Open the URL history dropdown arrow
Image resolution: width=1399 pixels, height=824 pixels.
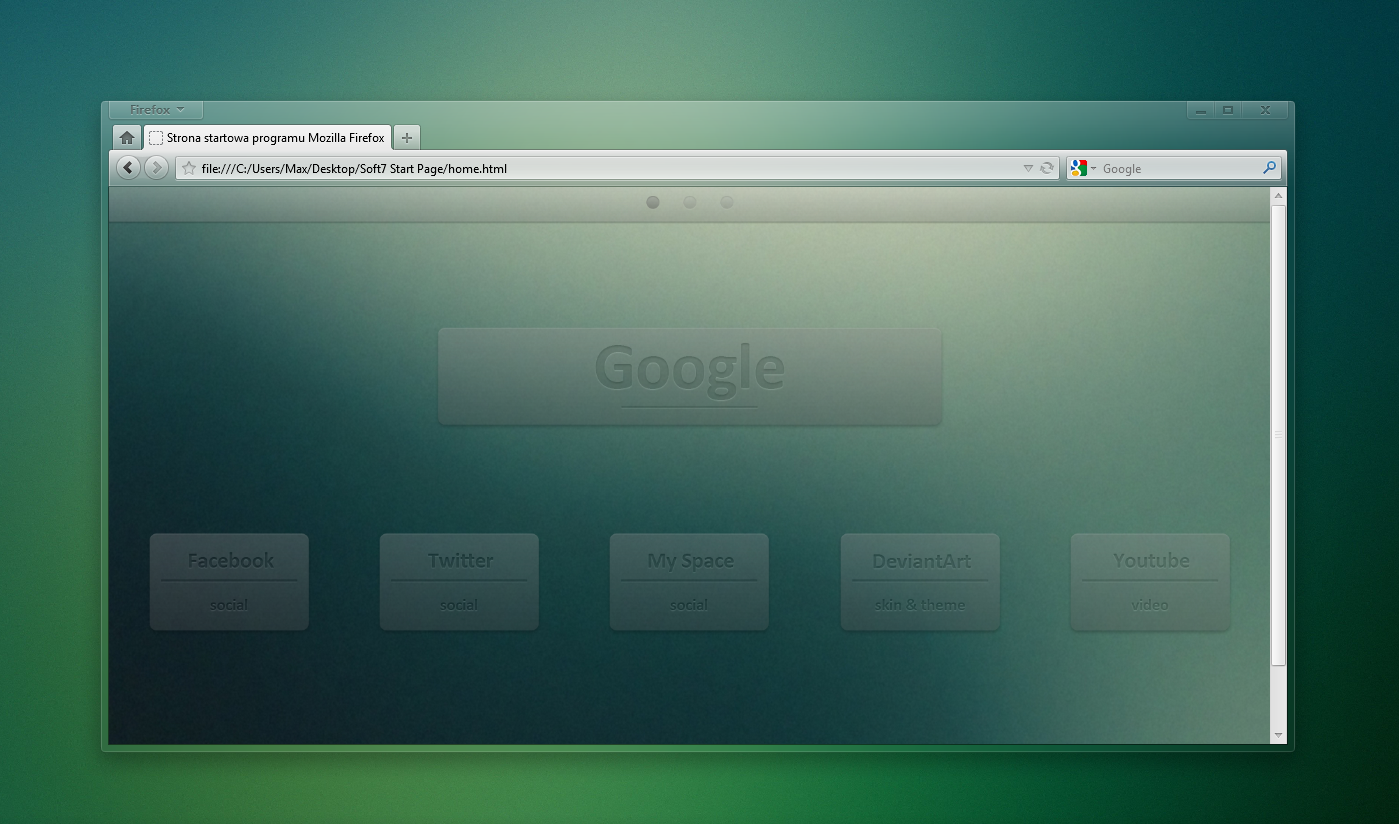point(1028,169)
